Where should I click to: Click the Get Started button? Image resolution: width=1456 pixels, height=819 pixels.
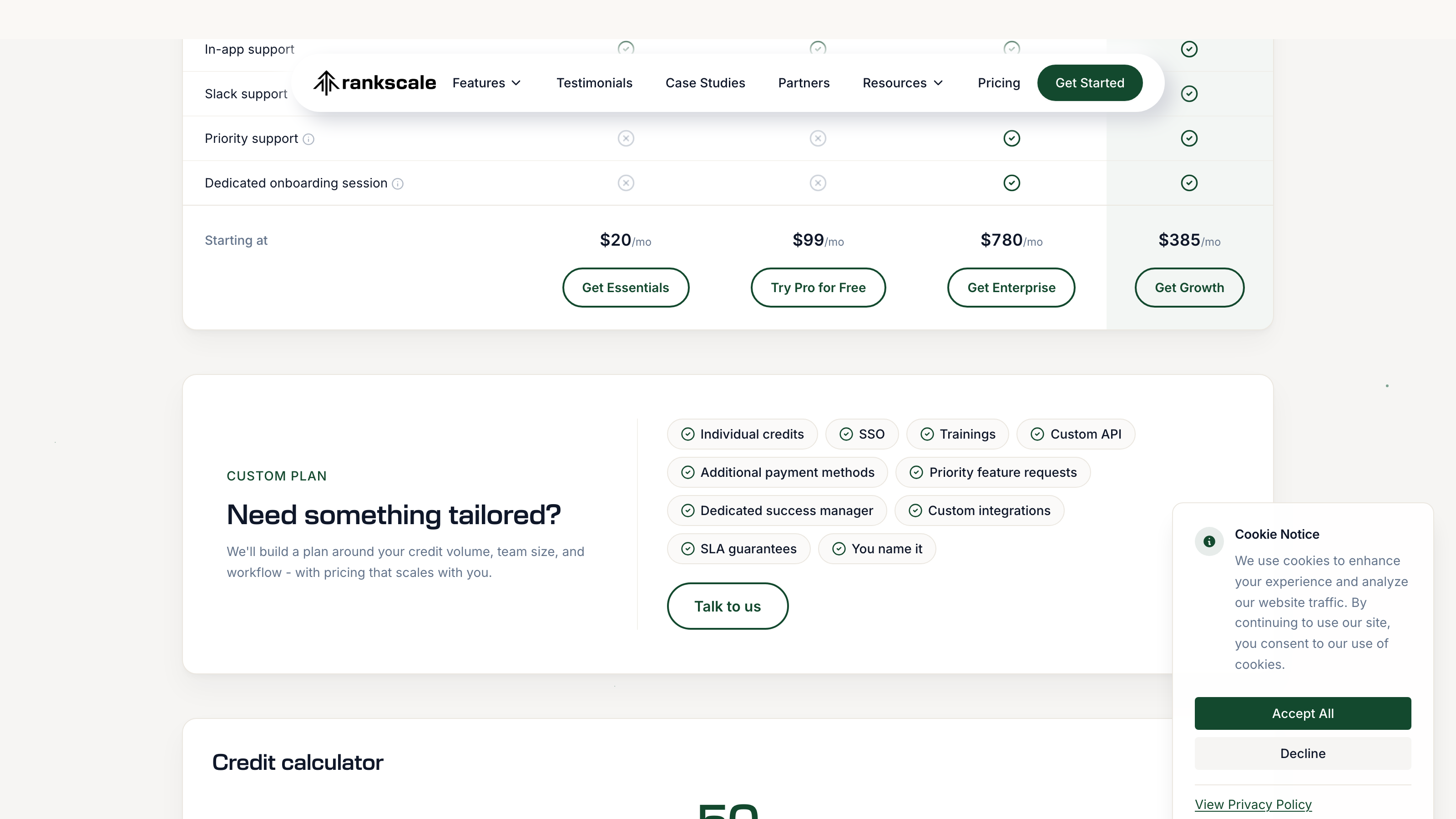1090,83
